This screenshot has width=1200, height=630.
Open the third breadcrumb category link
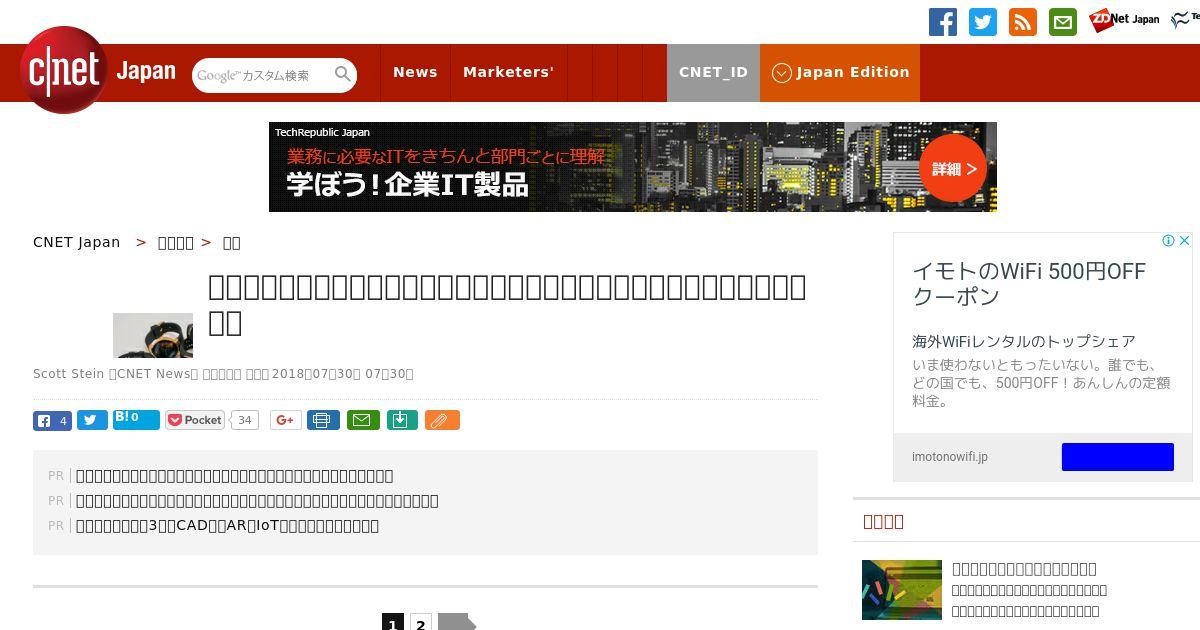pos(231,243)
